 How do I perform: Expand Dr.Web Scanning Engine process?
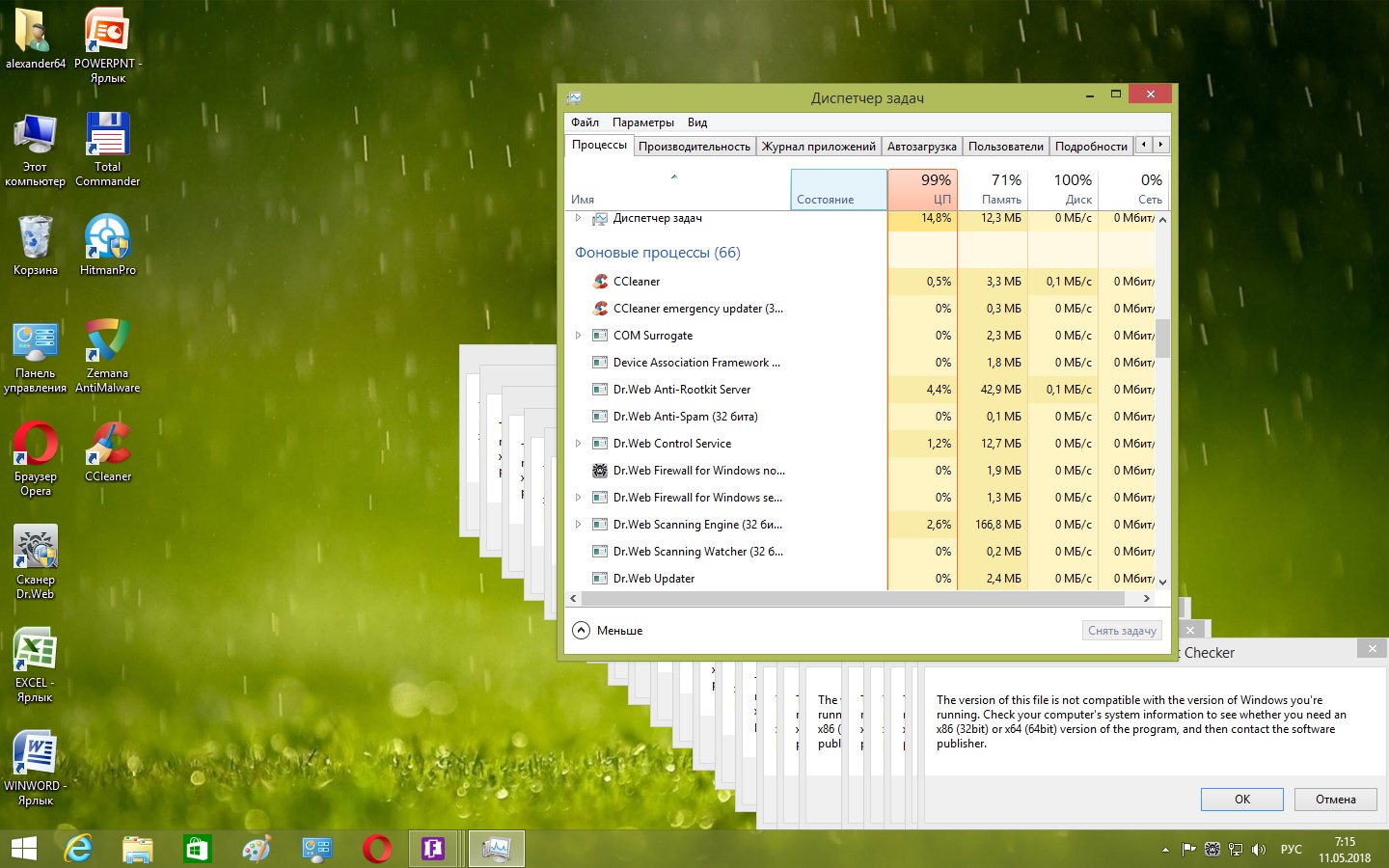click(x=578, y=525)
